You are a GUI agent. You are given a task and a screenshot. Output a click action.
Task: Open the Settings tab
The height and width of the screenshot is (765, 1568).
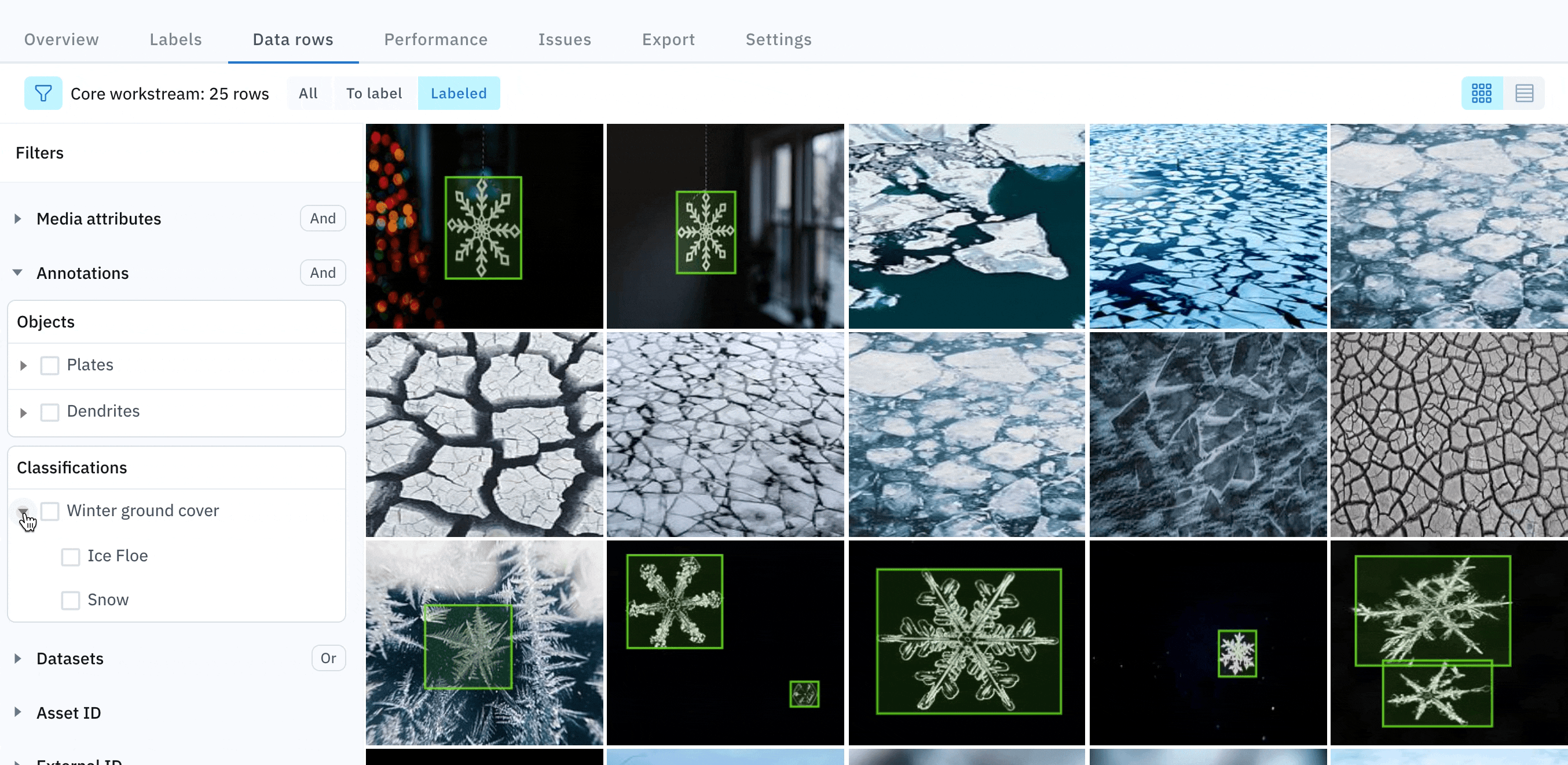point(779,39)
